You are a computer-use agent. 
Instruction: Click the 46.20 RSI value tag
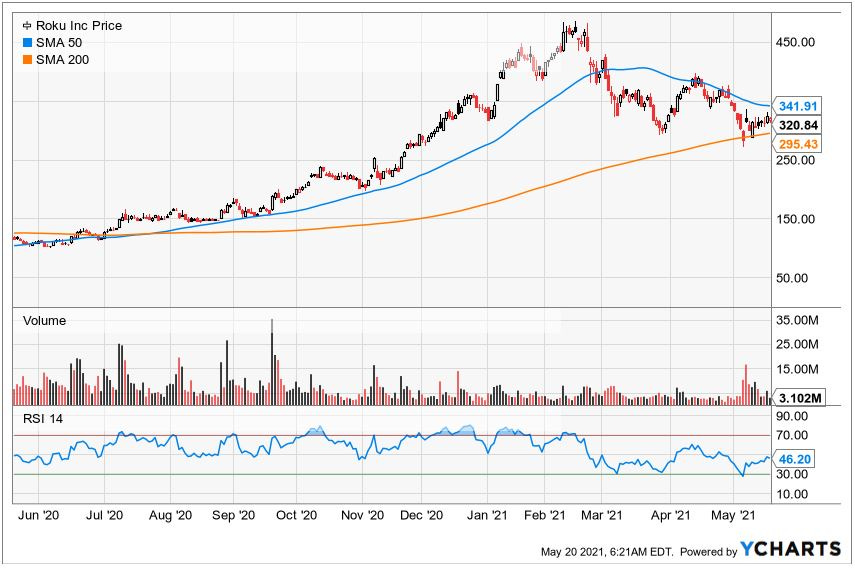pos(794,460)
